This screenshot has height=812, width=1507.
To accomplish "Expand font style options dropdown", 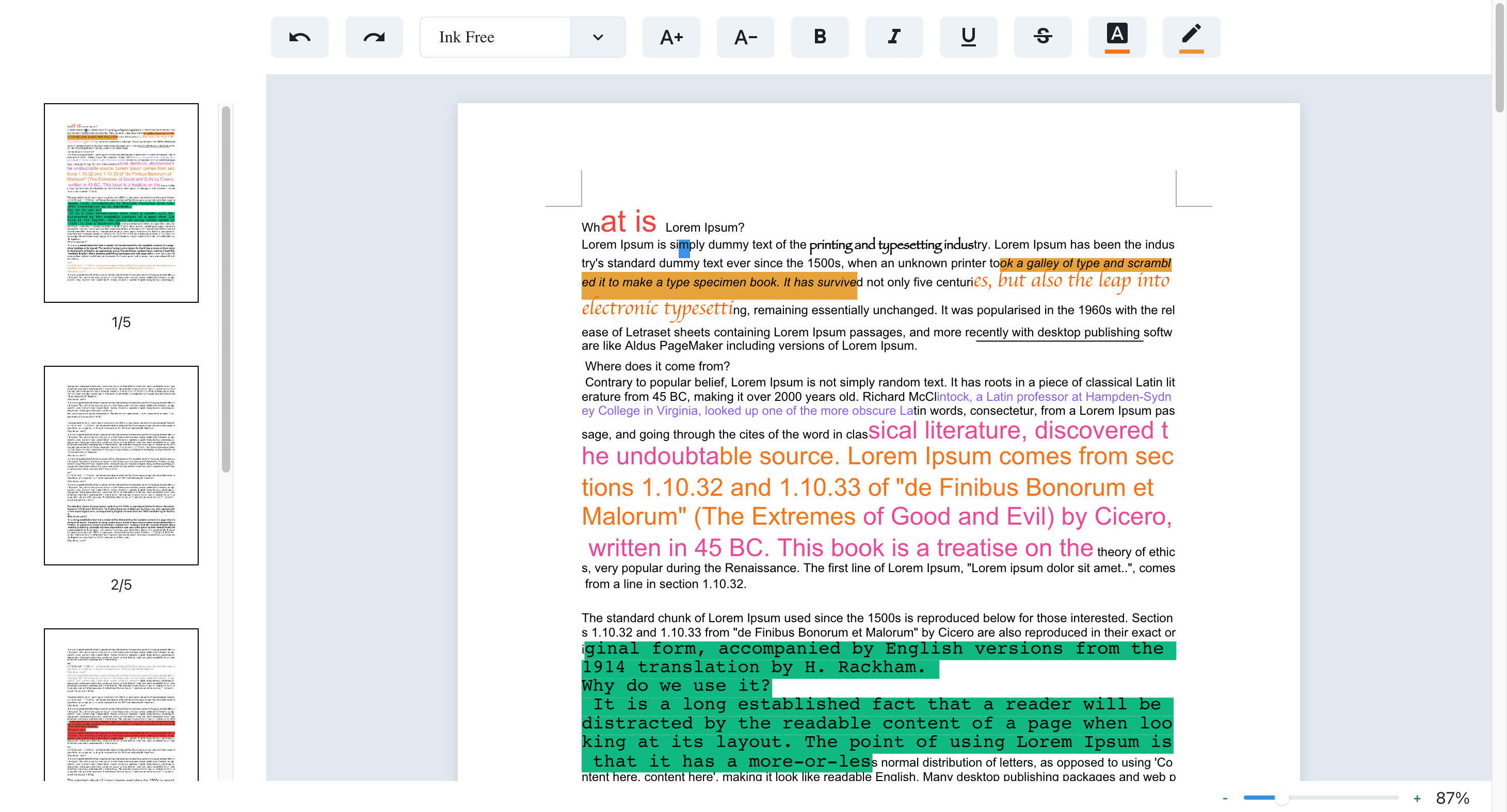I will [x=597, y=37].
